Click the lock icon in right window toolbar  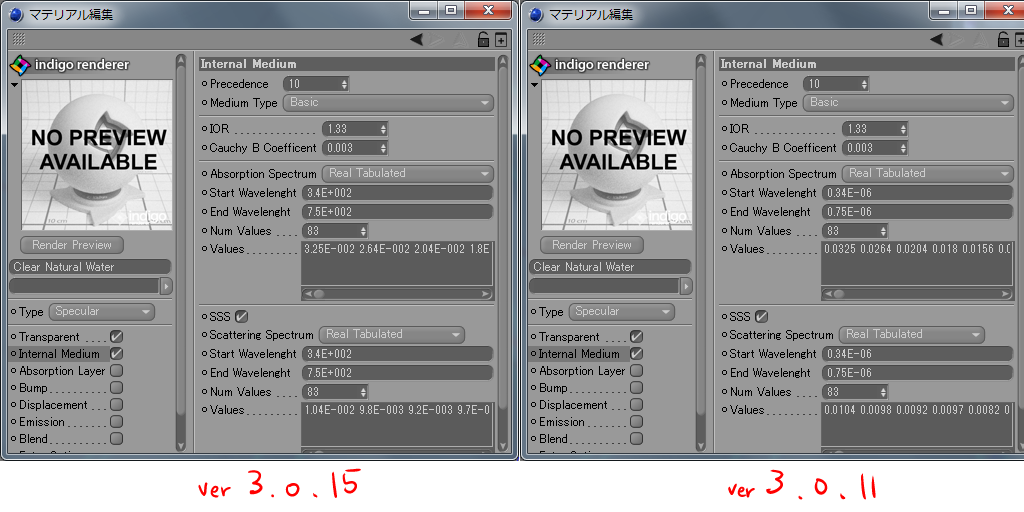[x=1003, y=40]
